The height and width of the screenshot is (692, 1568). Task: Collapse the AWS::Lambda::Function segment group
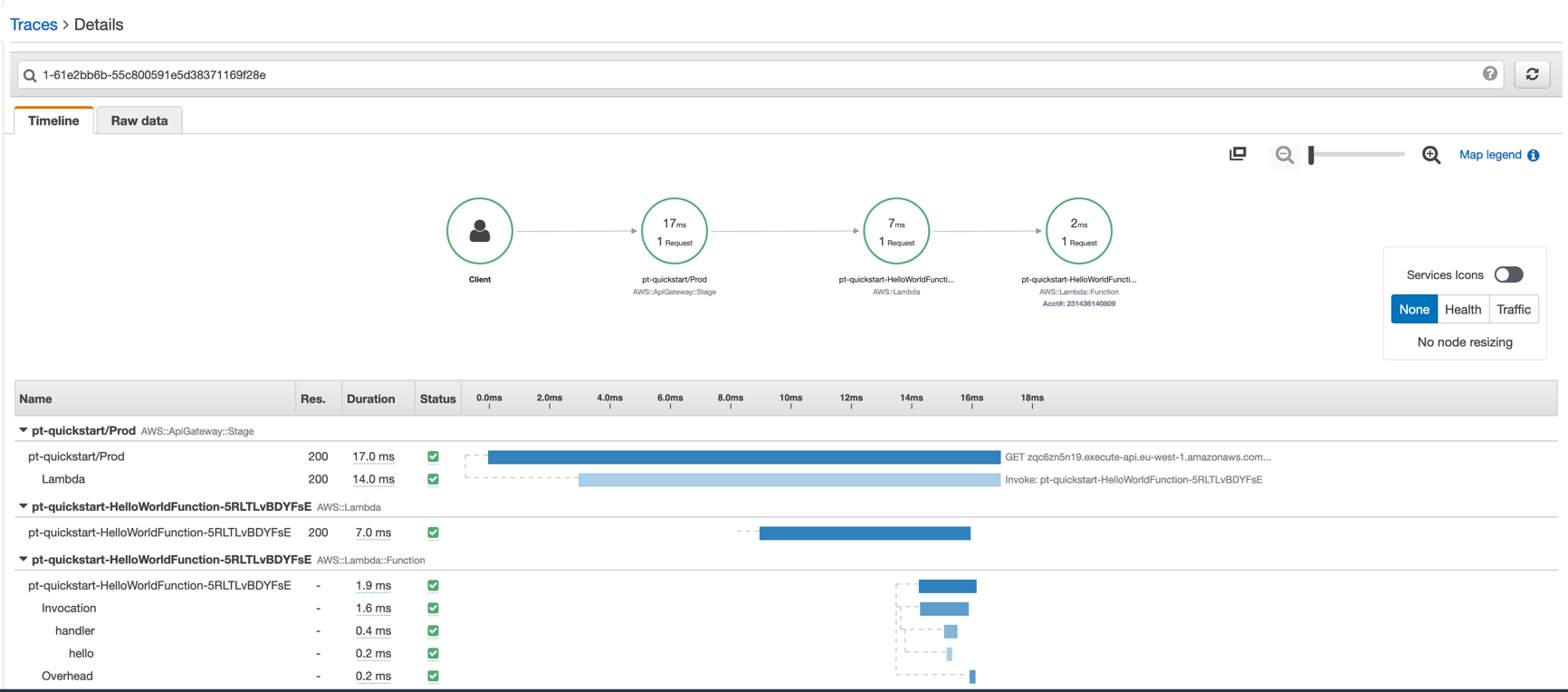(24, 560)
